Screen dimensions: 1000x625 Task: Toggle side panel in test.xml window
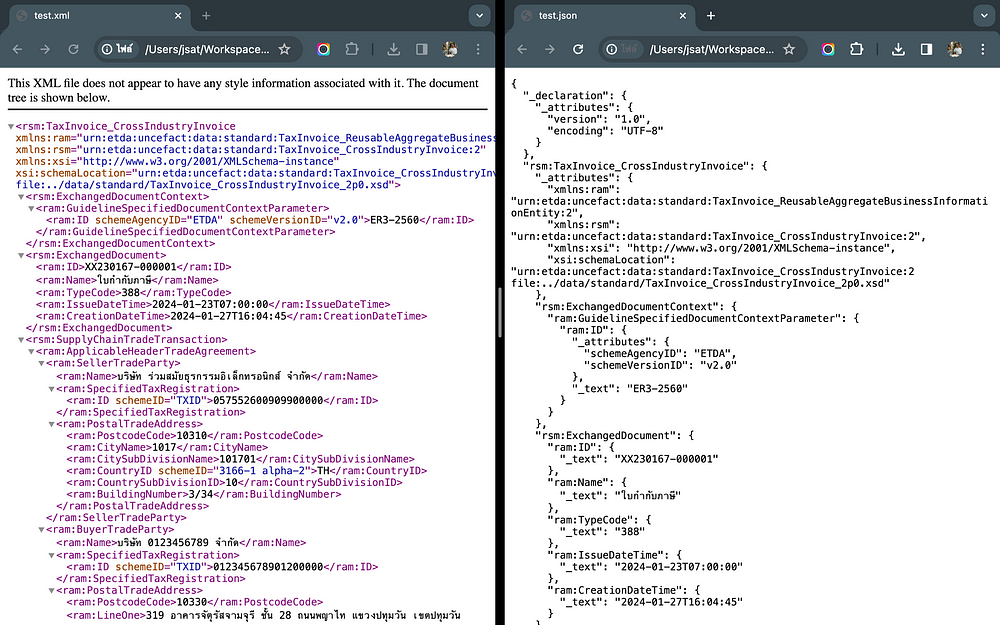click(421, 49)
